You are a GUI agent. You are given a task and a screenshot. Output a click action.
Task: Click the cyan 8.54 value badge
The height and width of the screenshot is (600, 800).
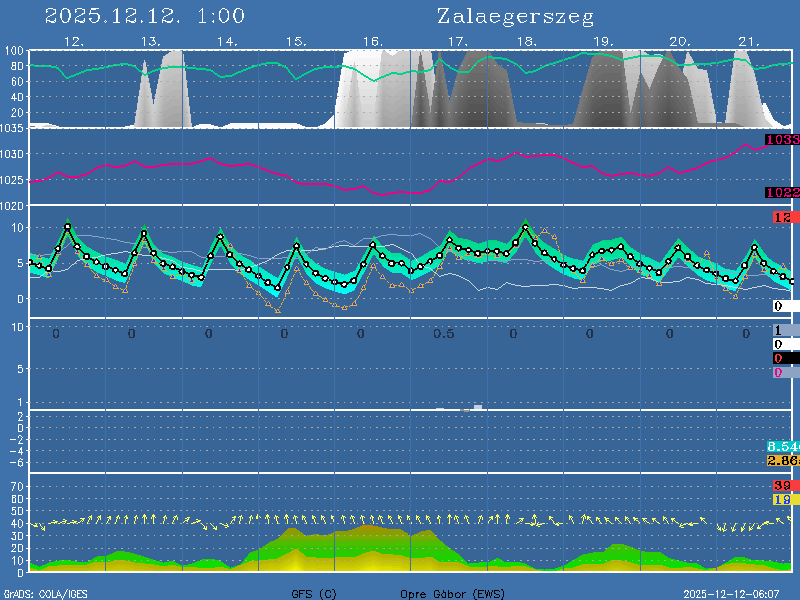(782, 446)
